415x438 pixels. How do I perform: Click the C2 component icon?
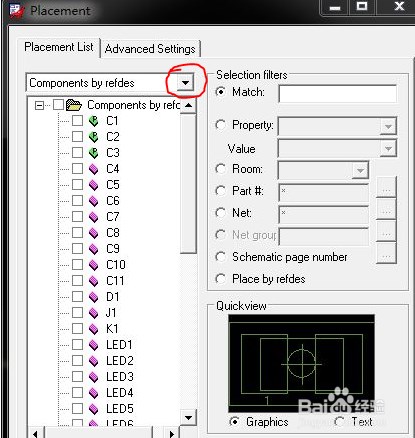[94, 137]
